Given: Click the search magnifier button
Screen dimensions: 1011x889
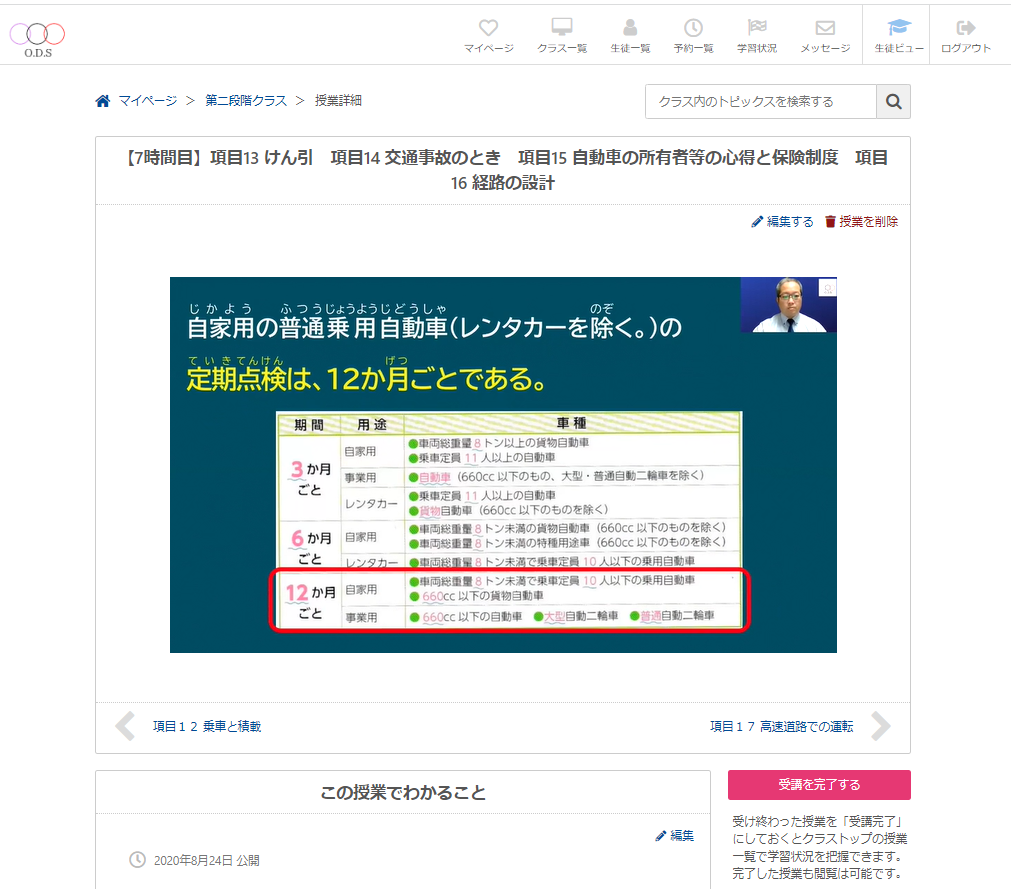Looking at the screenshot, I should [893, 102].
